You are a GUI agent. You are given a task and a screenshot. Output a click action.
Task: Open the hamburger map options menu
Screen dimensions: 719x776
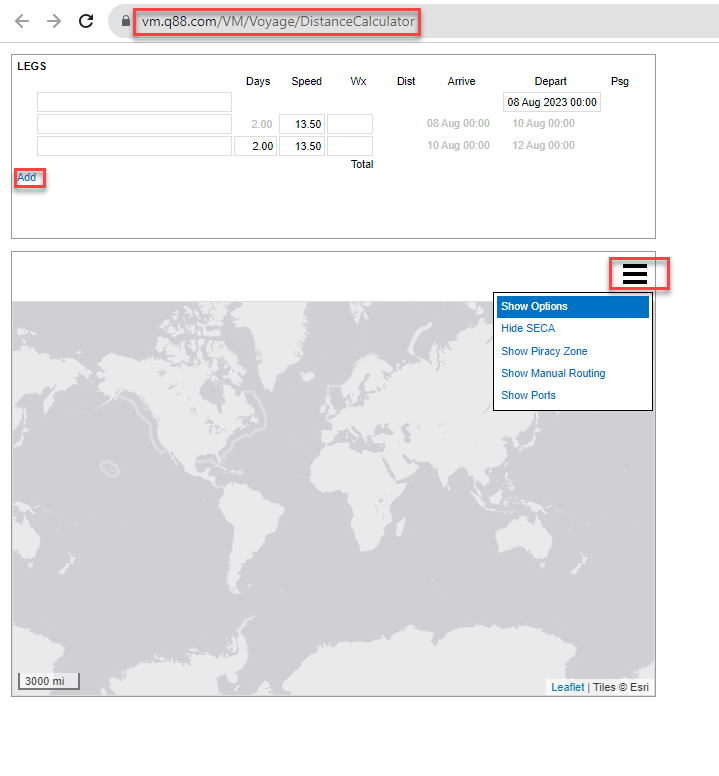(635, 273)
